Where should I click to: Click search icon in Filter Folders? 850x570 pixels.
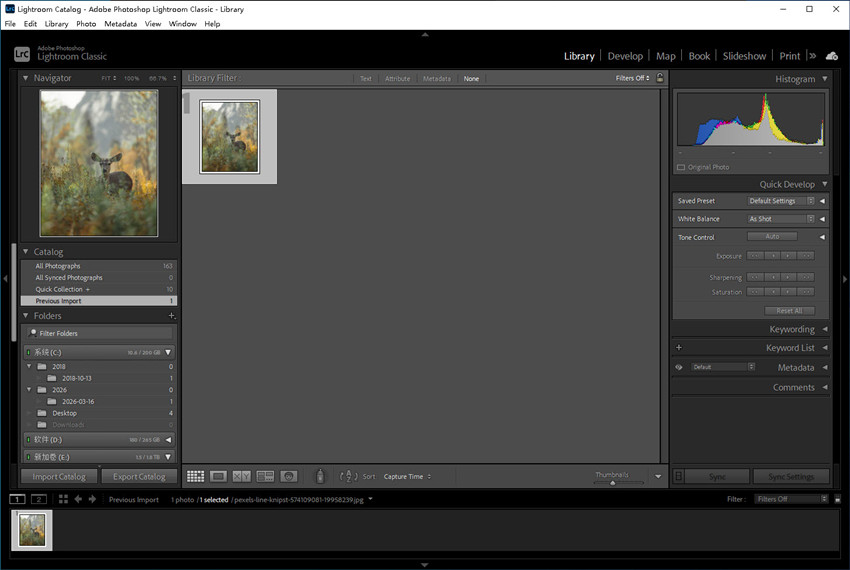click(x=33, y=332)
